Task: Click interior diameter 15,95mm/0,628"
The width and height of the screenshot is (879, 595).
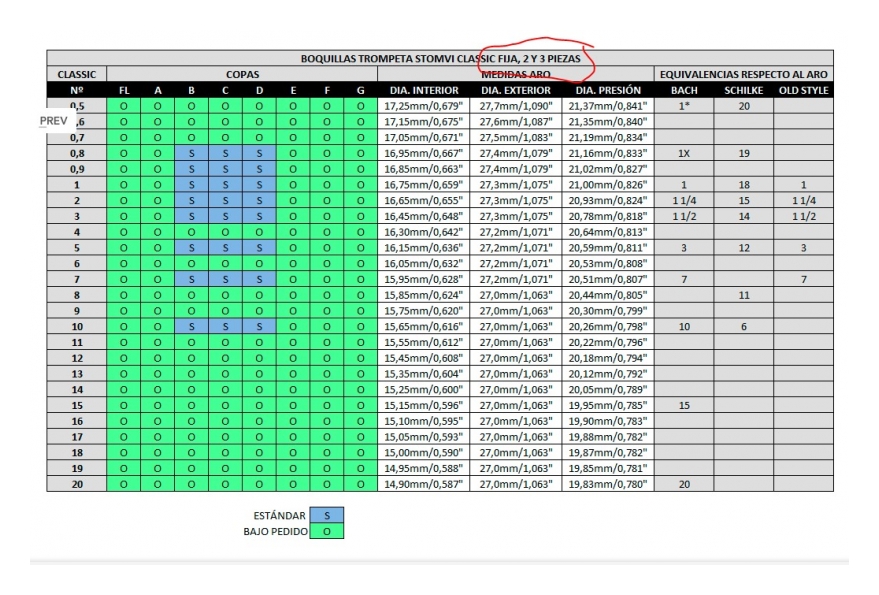Action: click(424, 279)
